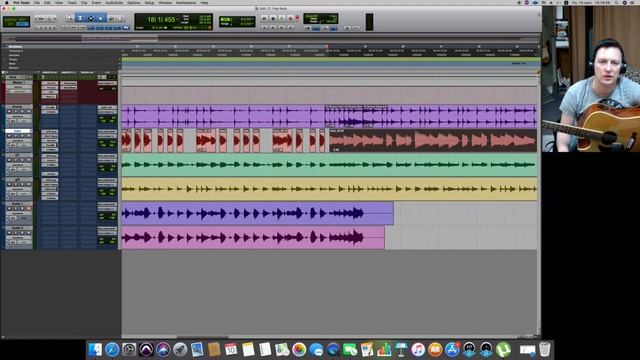Image resolution: width=640 pixels, height=360 pixels.
Task: Open first insert slot on red vocal track
Action: (x=50, y=132)
